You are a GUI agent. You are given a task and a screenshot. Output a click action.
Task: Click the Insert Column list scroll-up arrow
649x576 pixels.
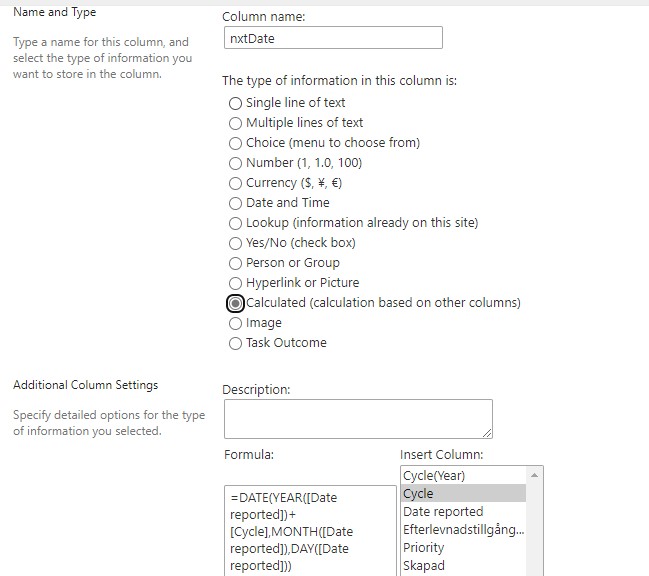[534, 475]
